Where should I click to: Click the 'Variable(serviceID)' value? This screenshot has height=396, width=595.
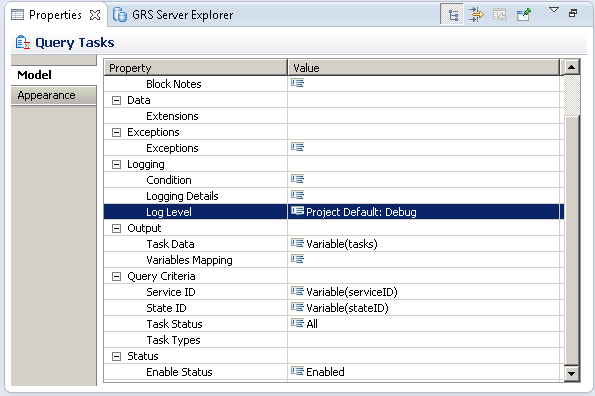(352, 292)
